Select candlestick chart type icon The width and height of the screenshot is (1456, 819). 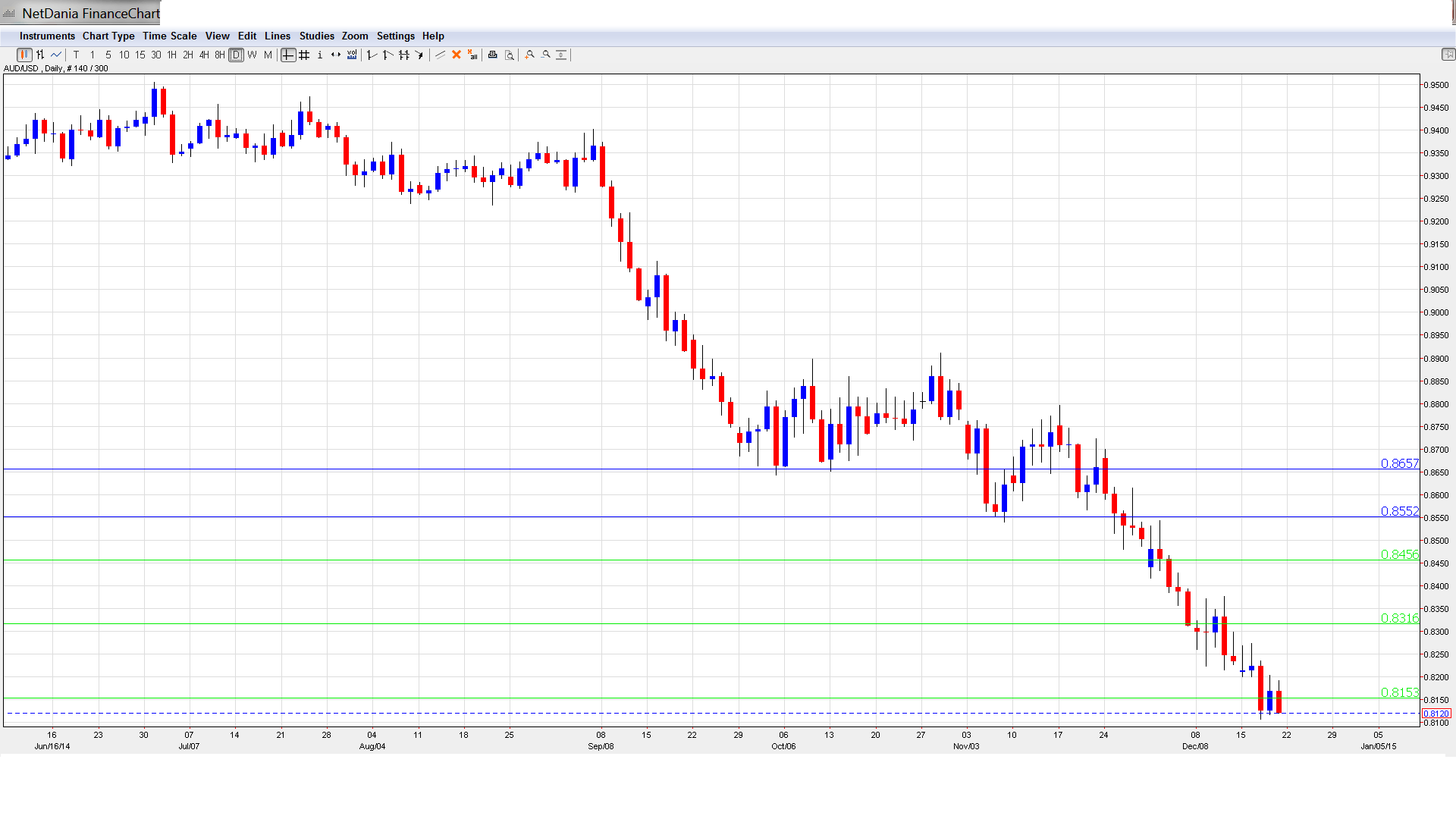[24, 55]
